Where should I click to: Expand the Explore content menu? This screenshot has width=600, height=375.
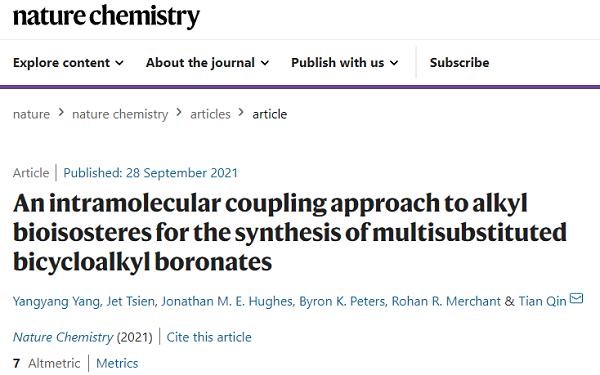pos(68,62)
